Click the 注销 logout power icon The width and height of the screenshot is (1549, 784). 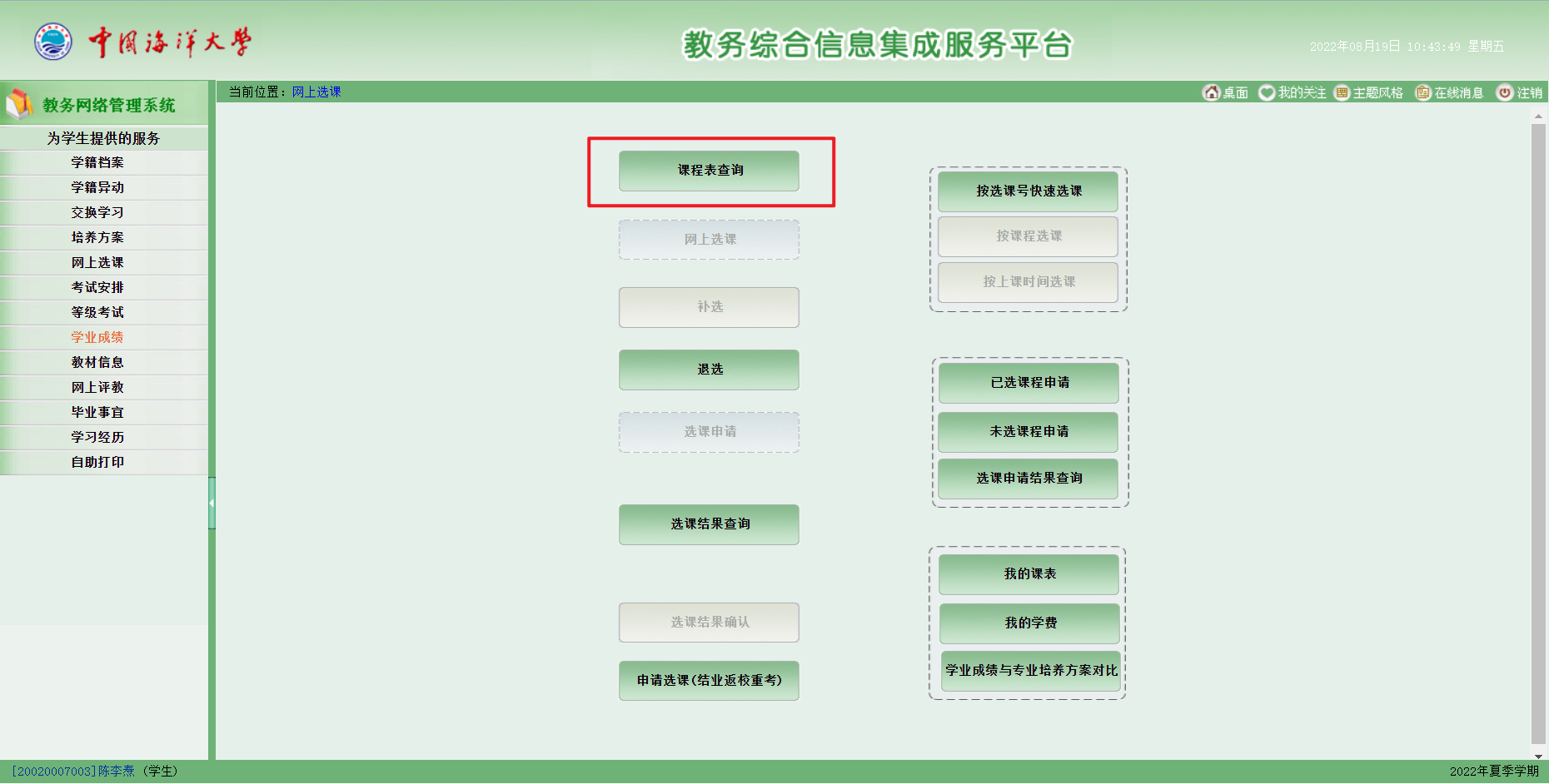click(1505, 92)
